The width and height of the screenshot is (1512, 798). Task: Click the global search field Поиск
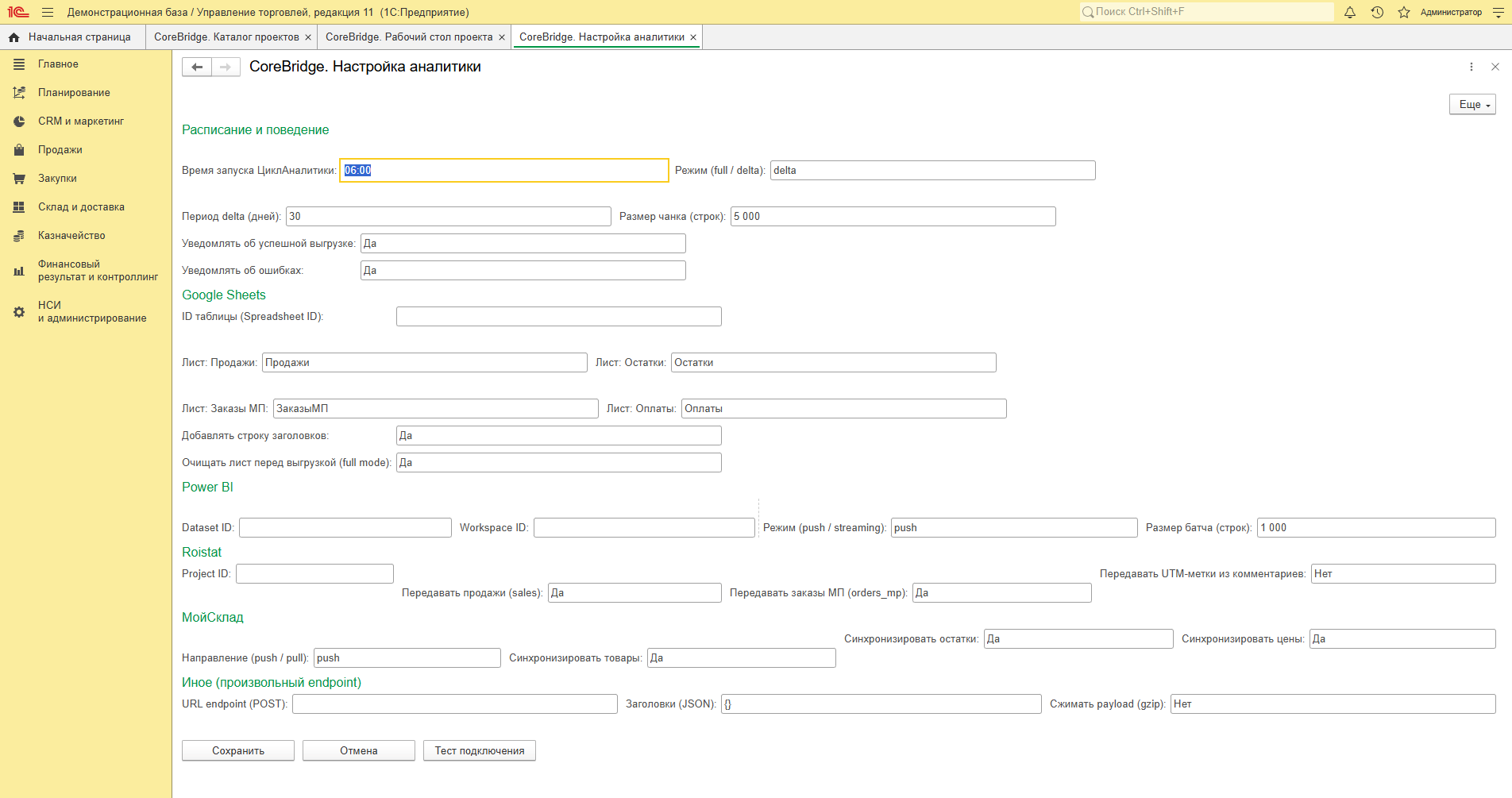[x=1207, y=12]
